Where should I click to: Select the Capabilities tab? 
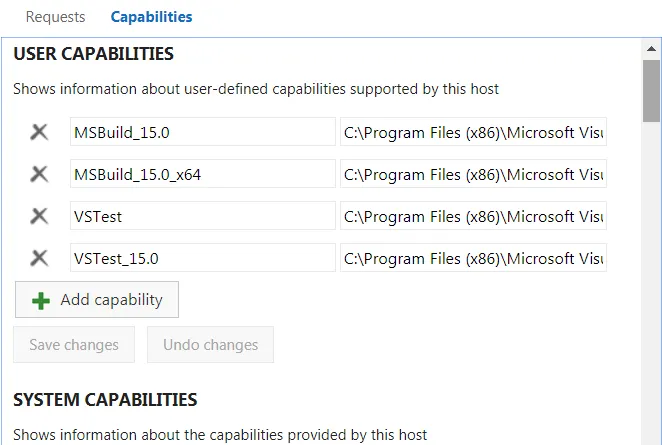coord(152,17)
